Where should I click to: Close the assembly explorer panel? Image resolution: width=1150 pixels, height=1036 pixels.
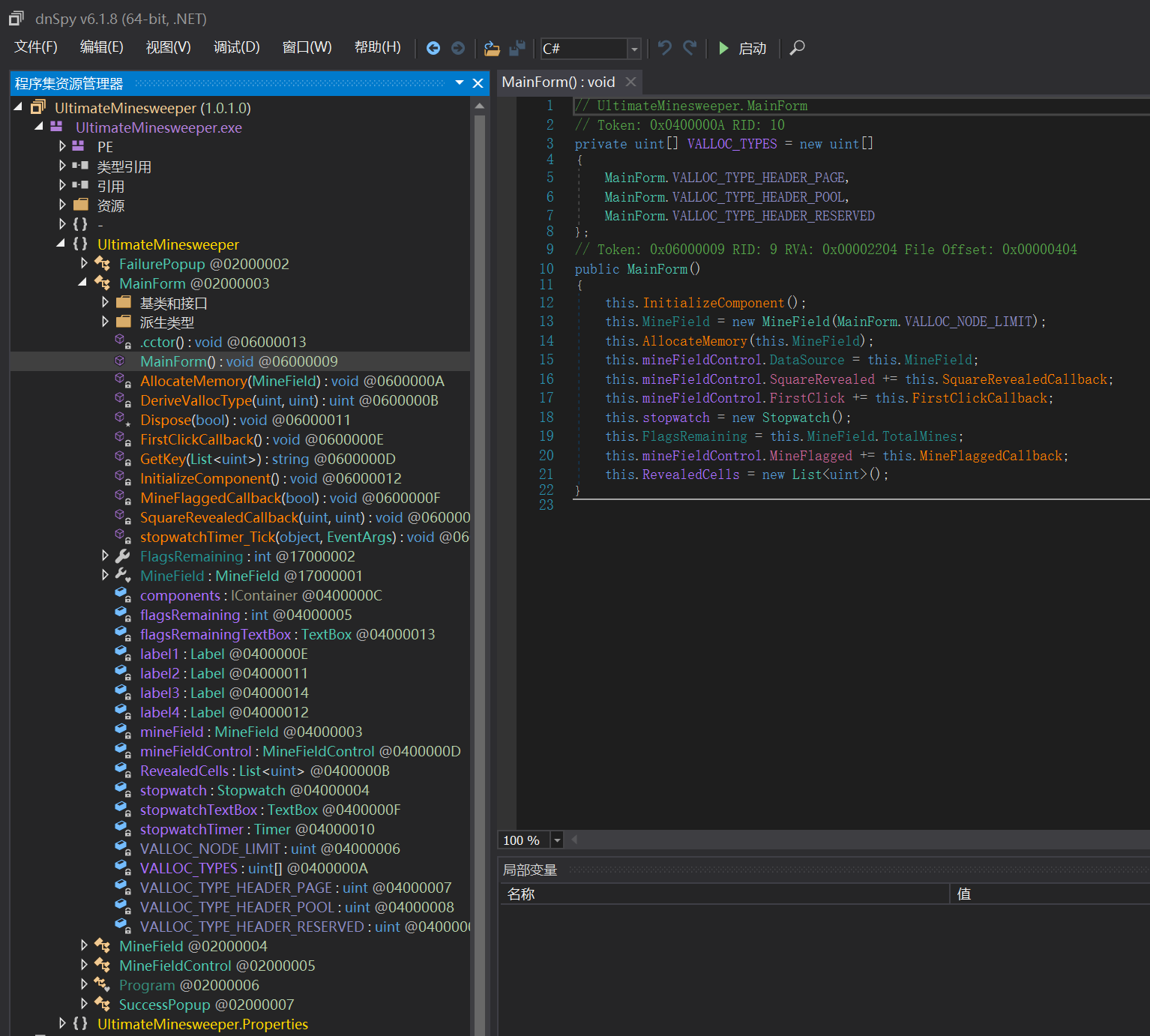tap(478, 83)
